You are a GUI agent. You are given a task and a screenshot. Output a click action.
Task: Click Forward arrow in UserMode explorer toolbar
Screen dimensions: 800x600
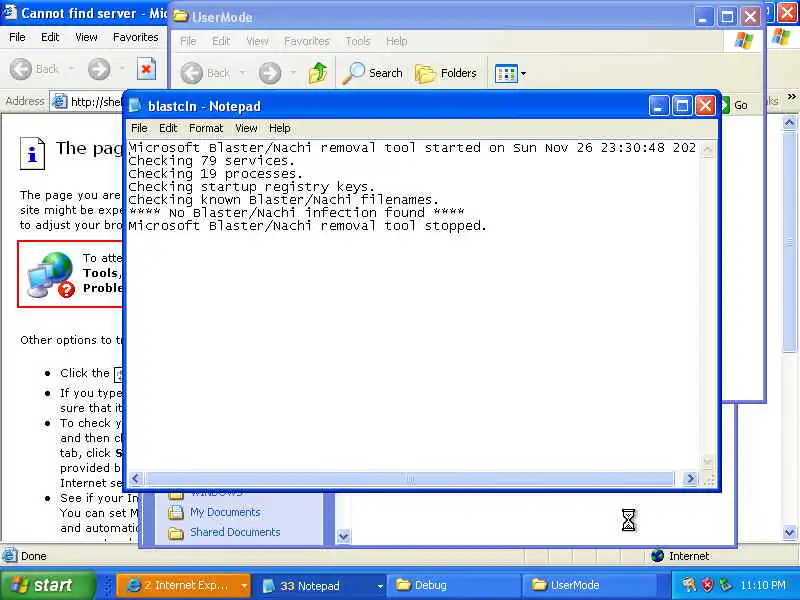[270, 73]
